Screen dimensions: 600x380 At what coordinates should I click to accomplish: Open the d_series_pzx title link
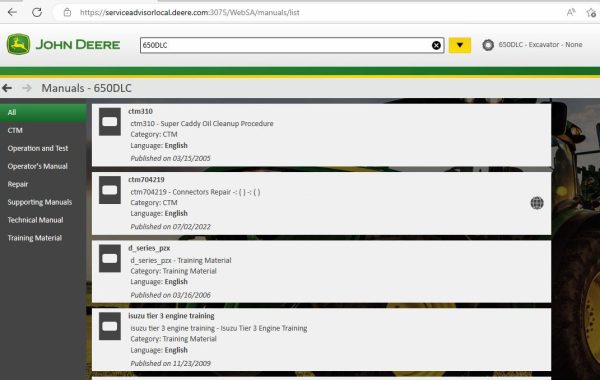(149, 248)
